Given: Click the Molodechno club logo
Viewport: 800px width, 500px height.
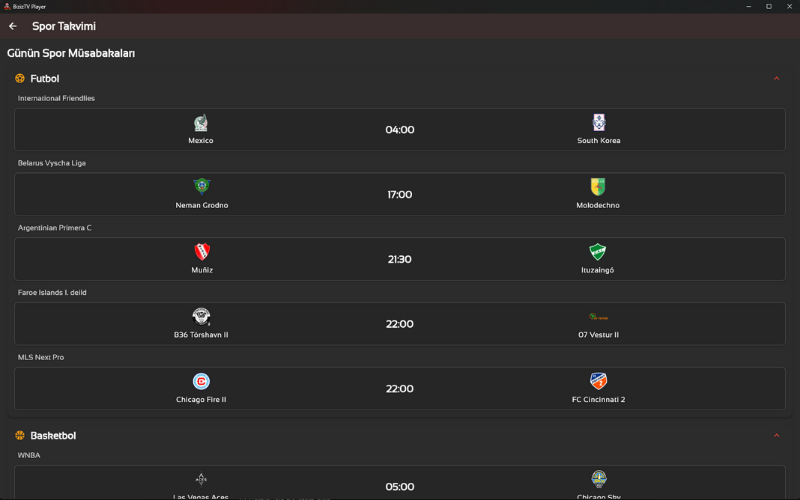Looking at the screenshot, I should [599, 187].
